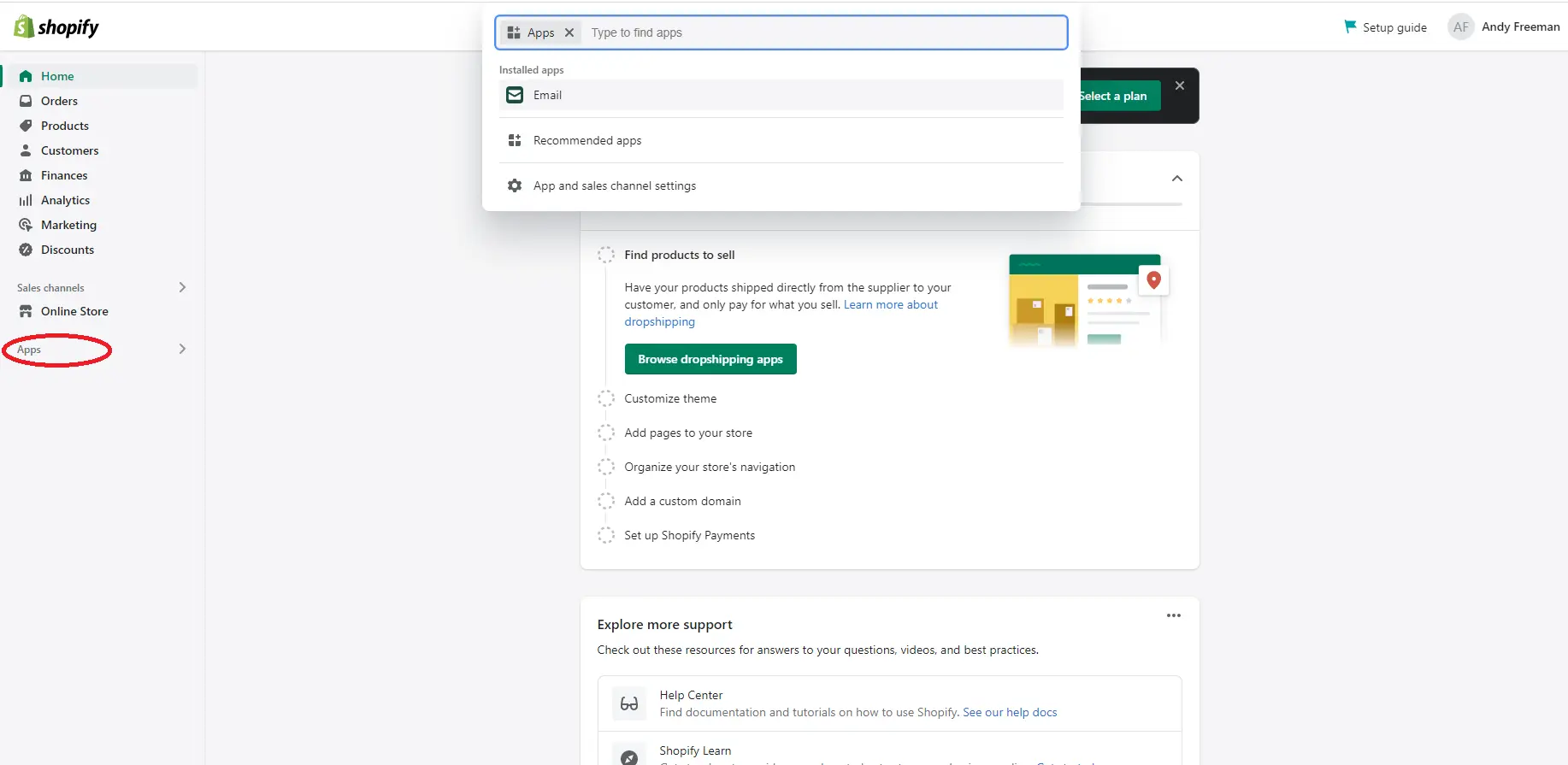Go to Home in sidebar
The image size is (1568, 765).
coord(57,76)
